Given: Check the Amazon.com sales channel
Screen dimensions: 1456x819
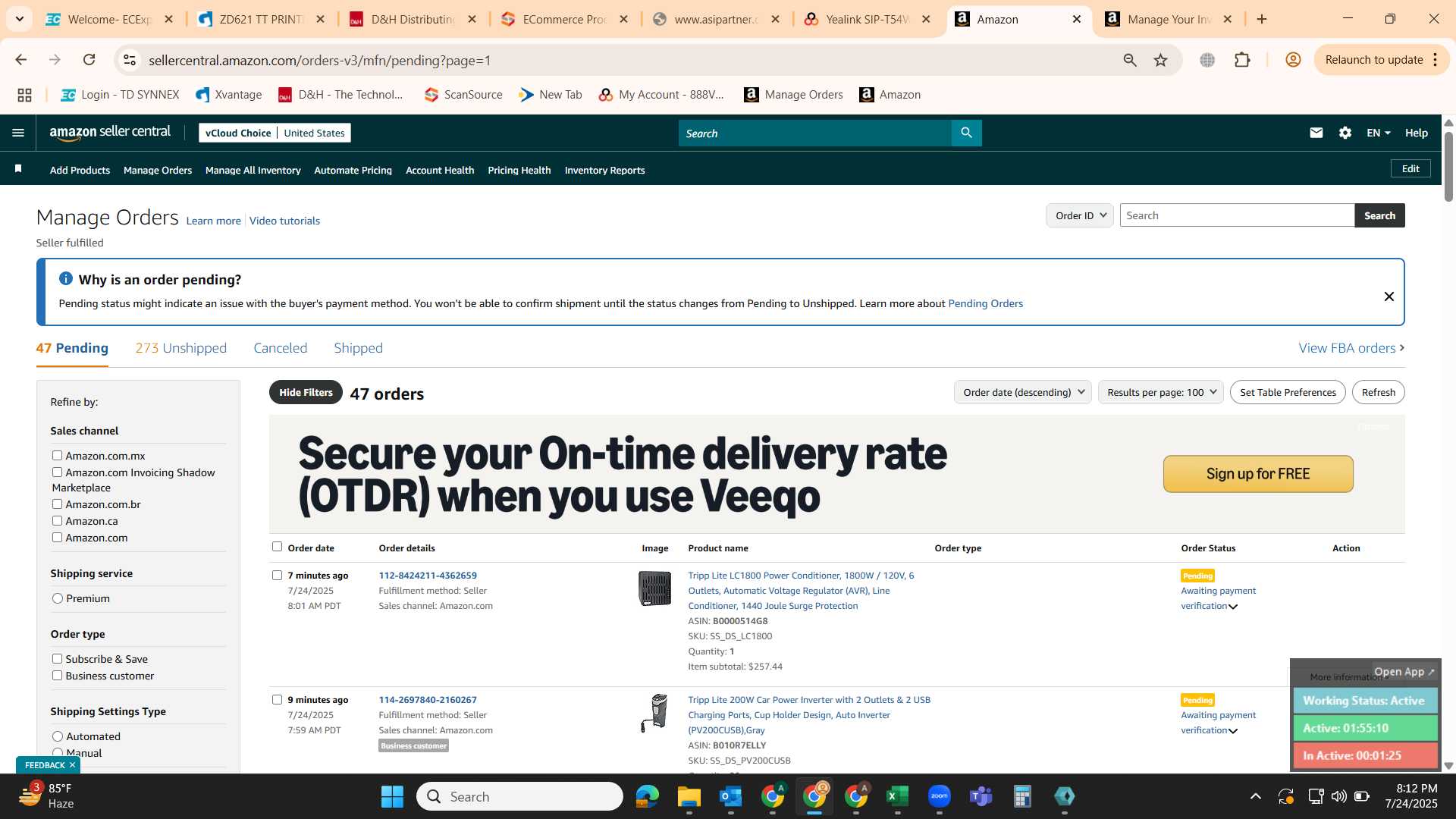Looking at the screenshot, I should pos(57,537).
